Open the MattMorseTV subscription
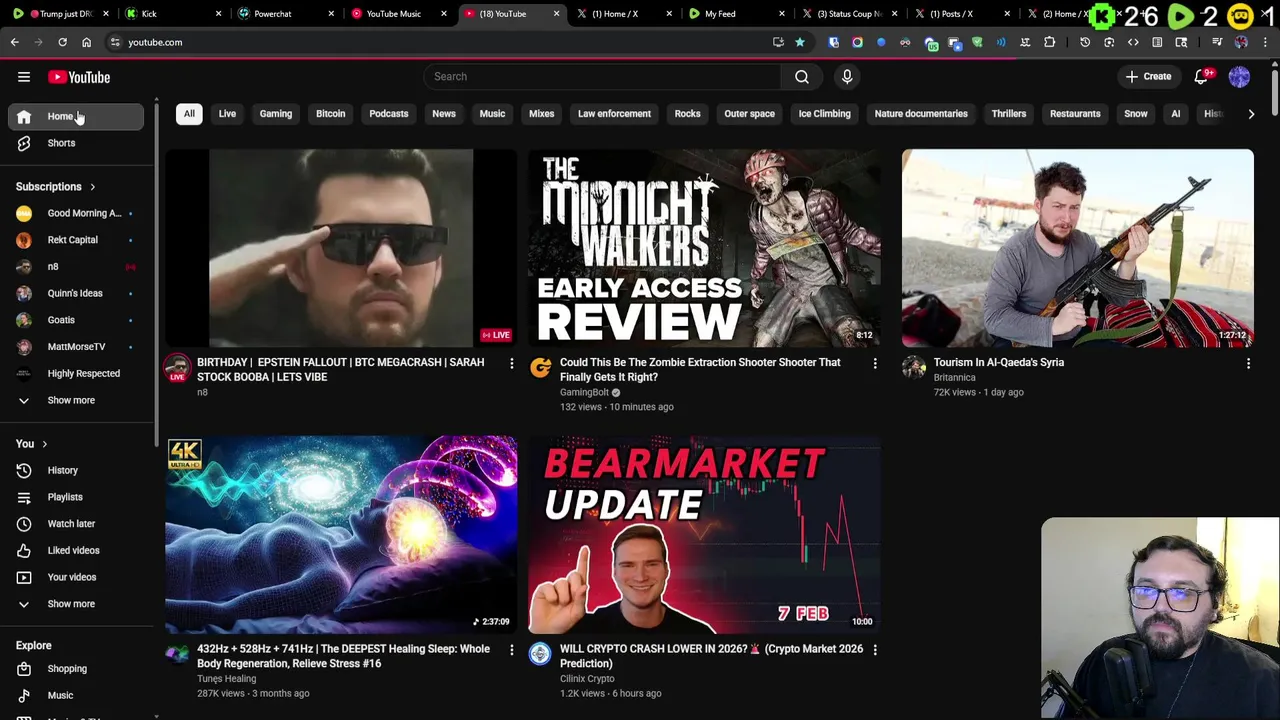Viewport: 1280px width, 720px height. [76, 347]
